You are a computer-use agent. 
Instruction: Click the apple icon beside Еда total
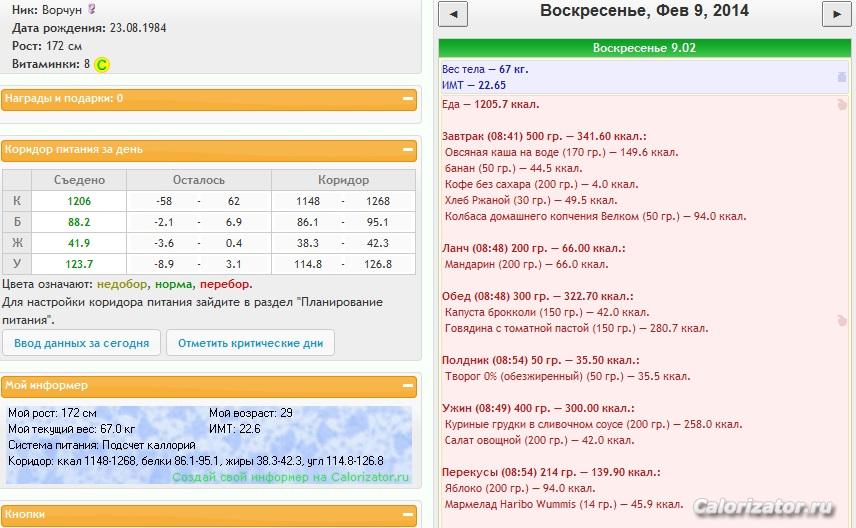[x=842, y=104]
